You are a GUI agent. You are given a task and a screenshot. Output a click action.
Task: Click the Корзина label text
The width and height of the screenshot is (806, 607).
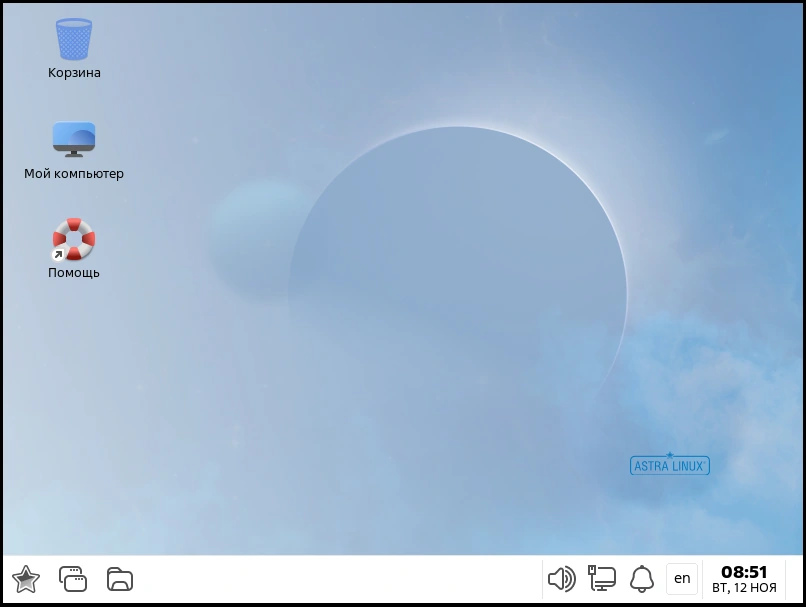tap(74, 73)
